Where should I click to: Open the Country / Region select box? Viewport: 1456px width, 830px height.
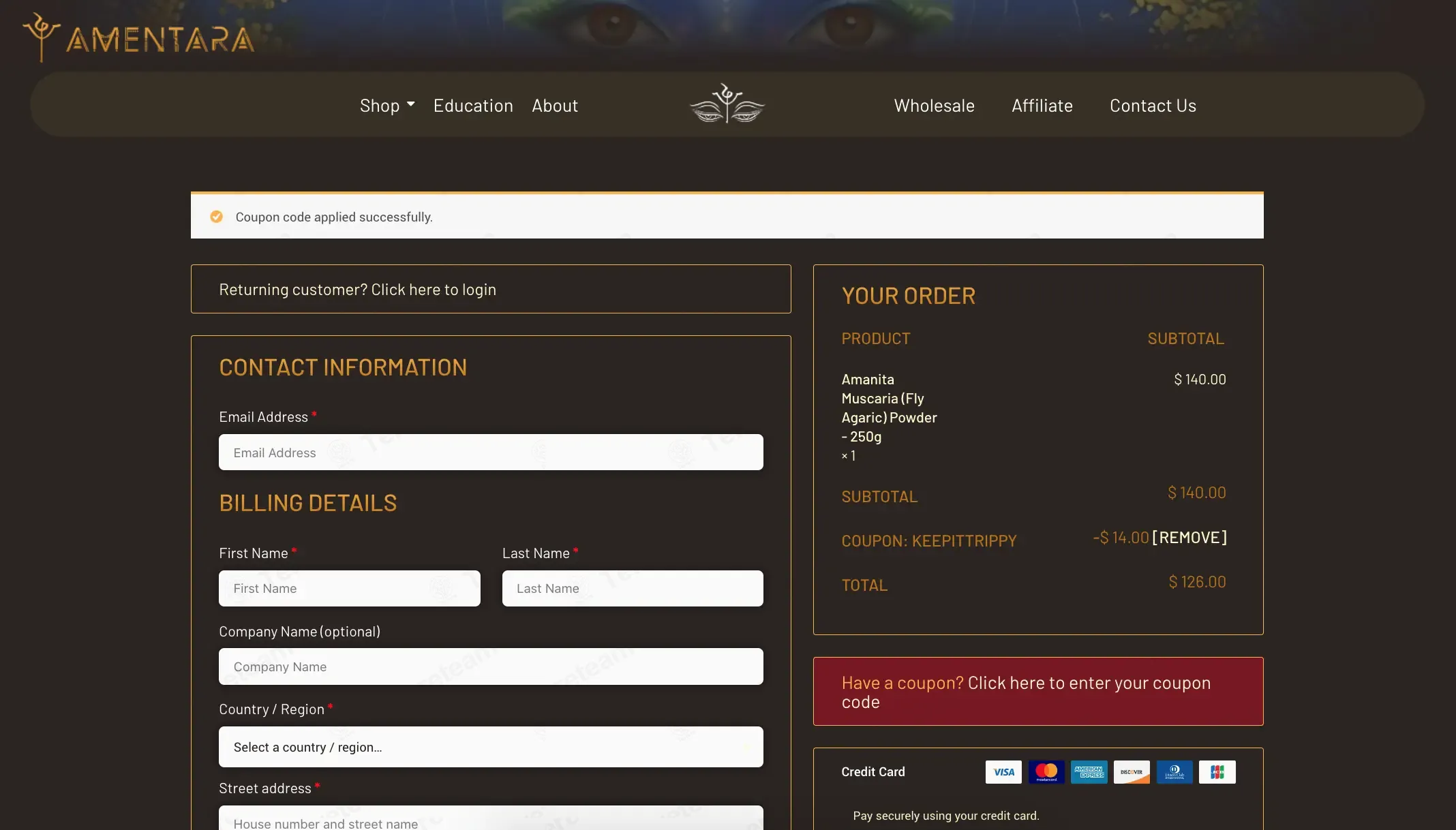click(x=491, y=747)
